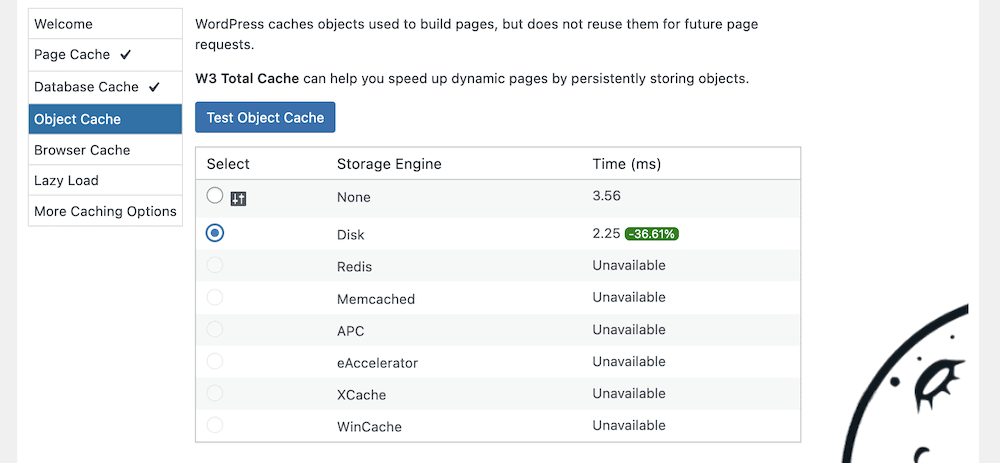Pick the eAccelerator radio button
The height and width of the screenshot is (463, 1000).
(215, 361)
